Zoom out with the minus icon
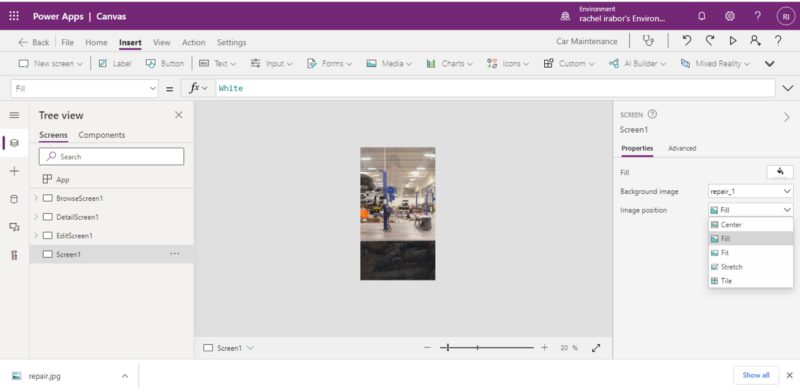The image size is (800, 392). [428, 348]
